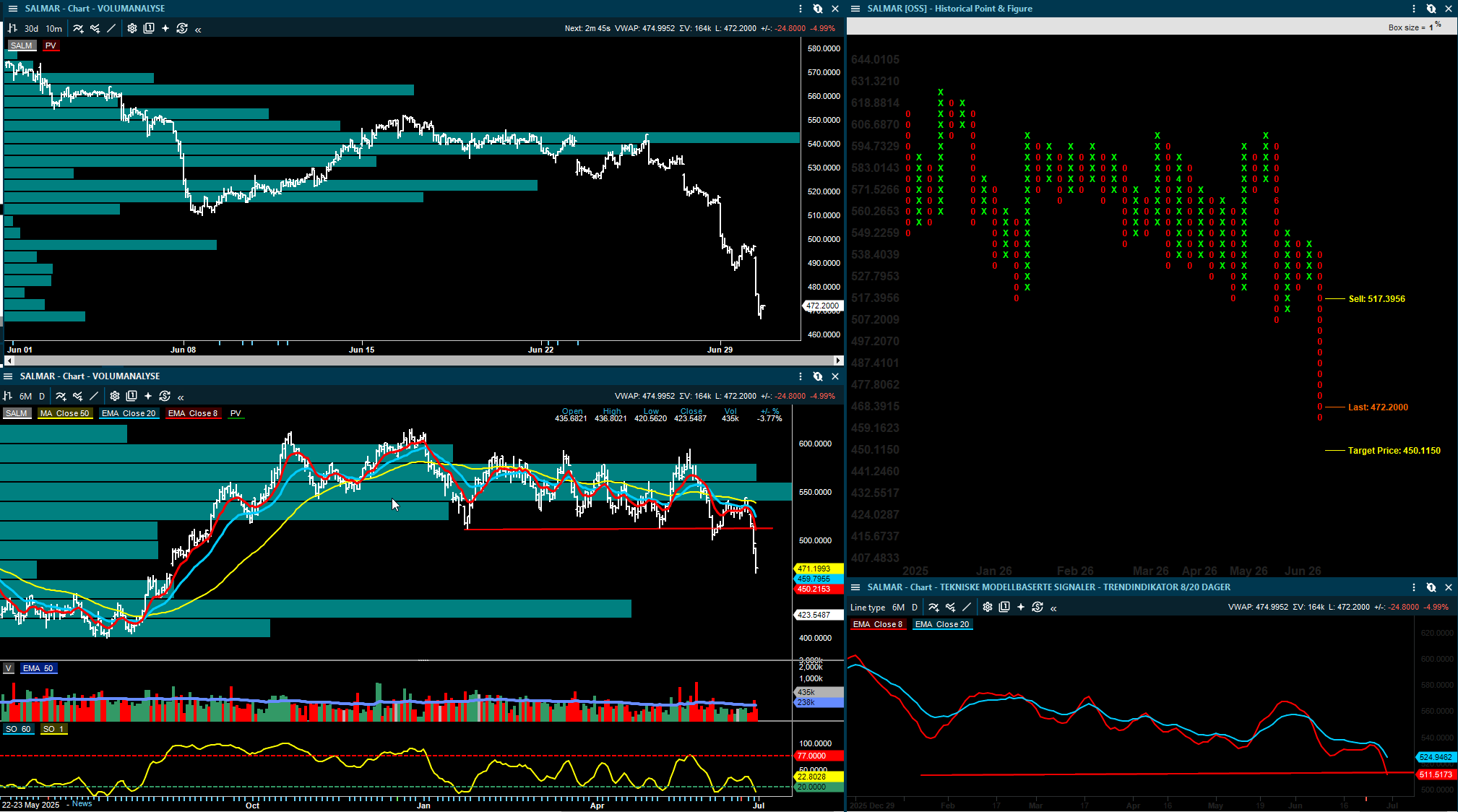Select trend line drawing tool in top chart
The image size is (1458, 812).
point(111,28)
